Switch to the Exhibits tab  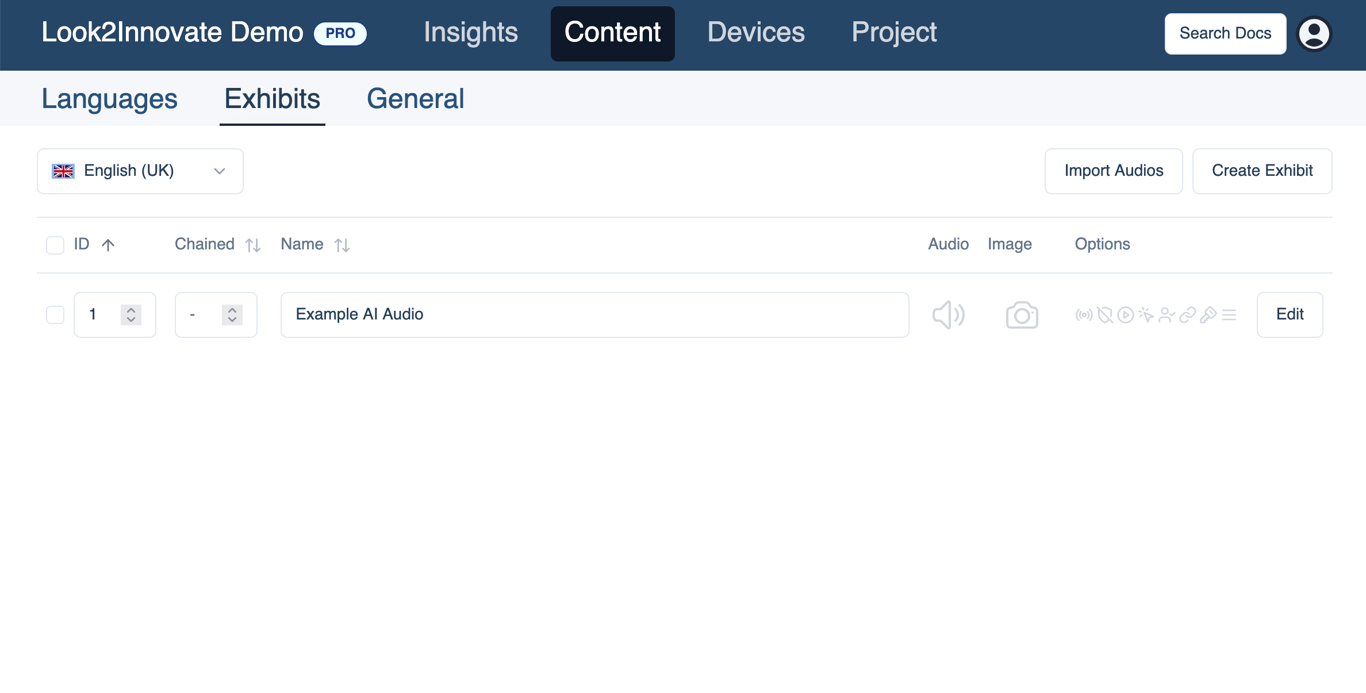point(272,99)
